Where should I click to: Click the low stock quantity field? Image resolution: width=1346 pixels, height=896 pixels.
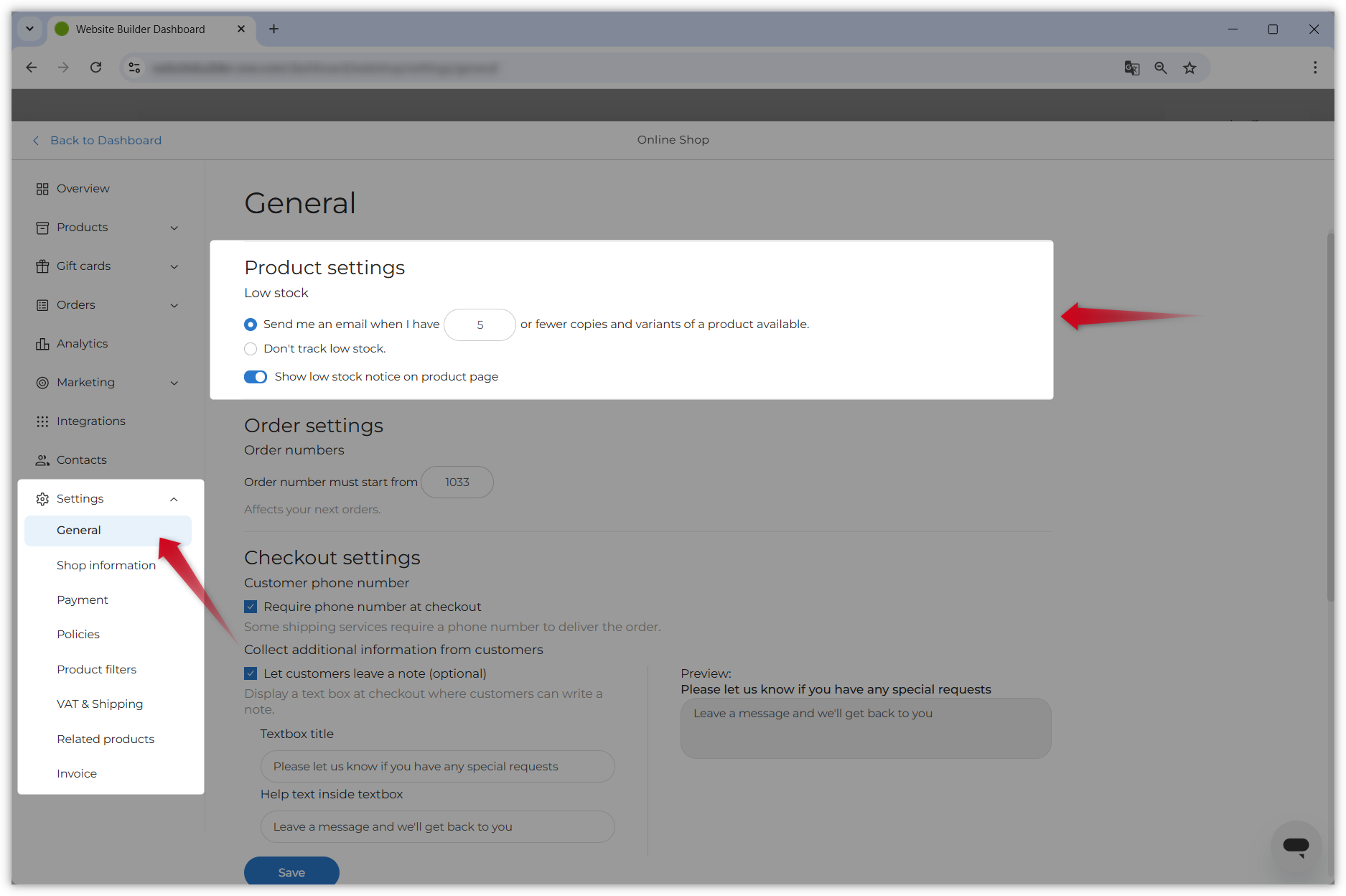(480, 325)
